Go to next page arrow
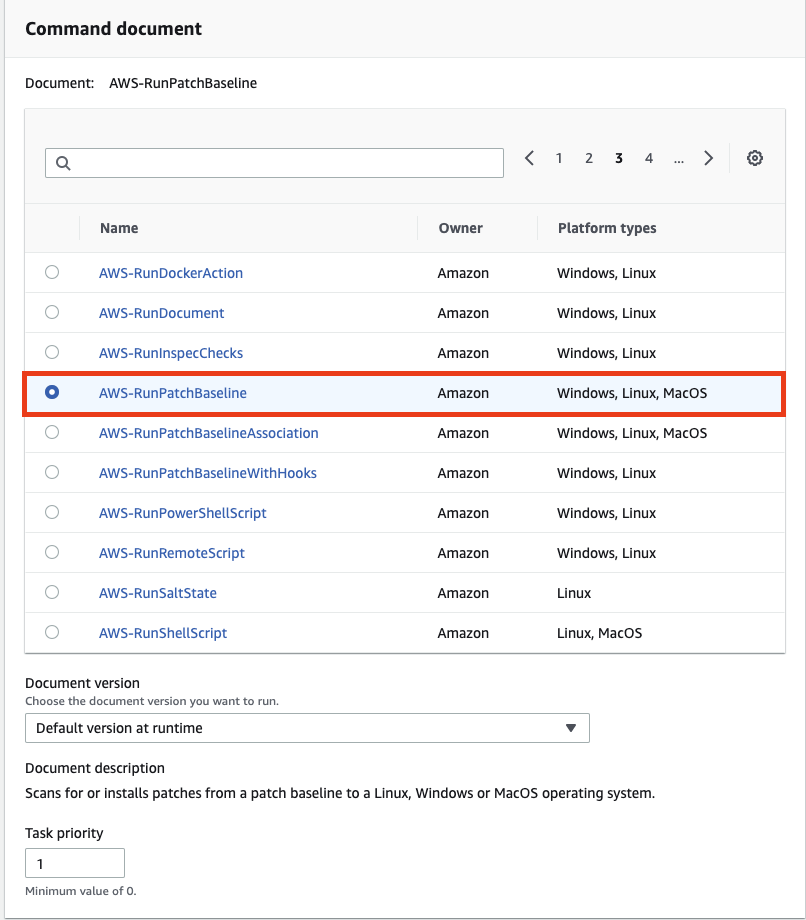806x920 pixels. pyautogui.click(x=709, y=158)
